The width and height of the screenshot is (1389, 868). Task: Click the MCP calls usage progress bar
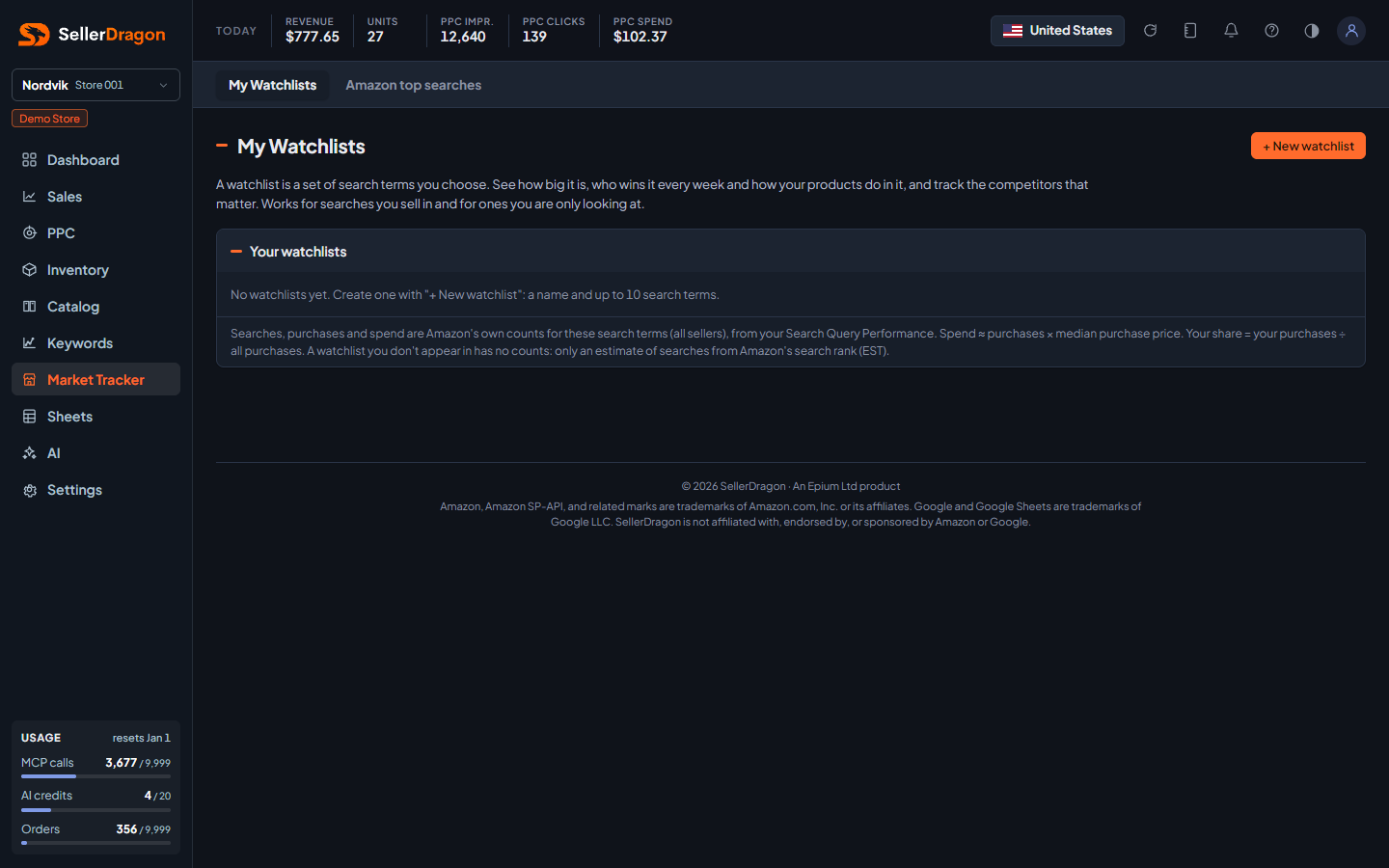pos(95,776)
